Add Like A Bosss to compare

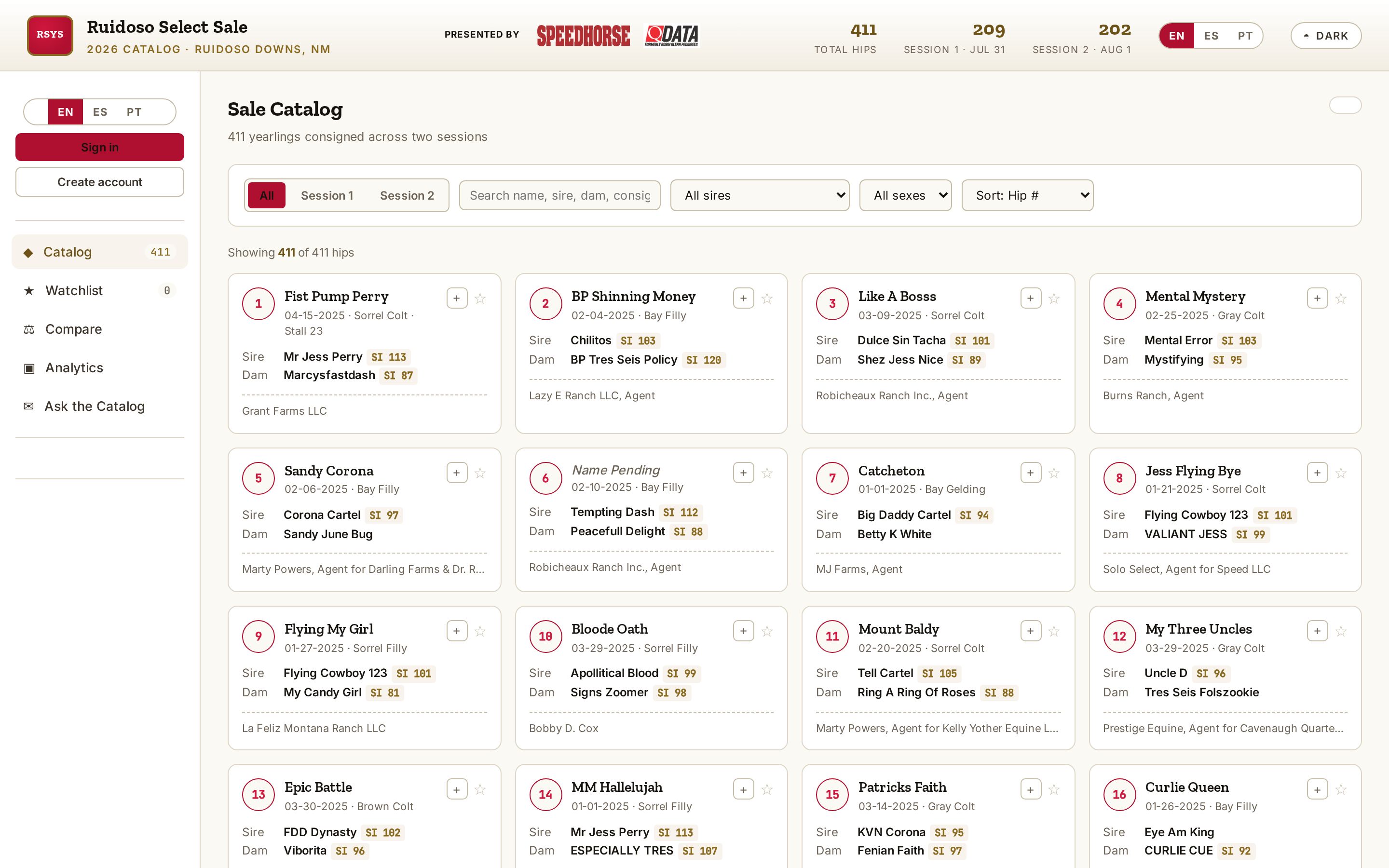tap(1031, 298)
